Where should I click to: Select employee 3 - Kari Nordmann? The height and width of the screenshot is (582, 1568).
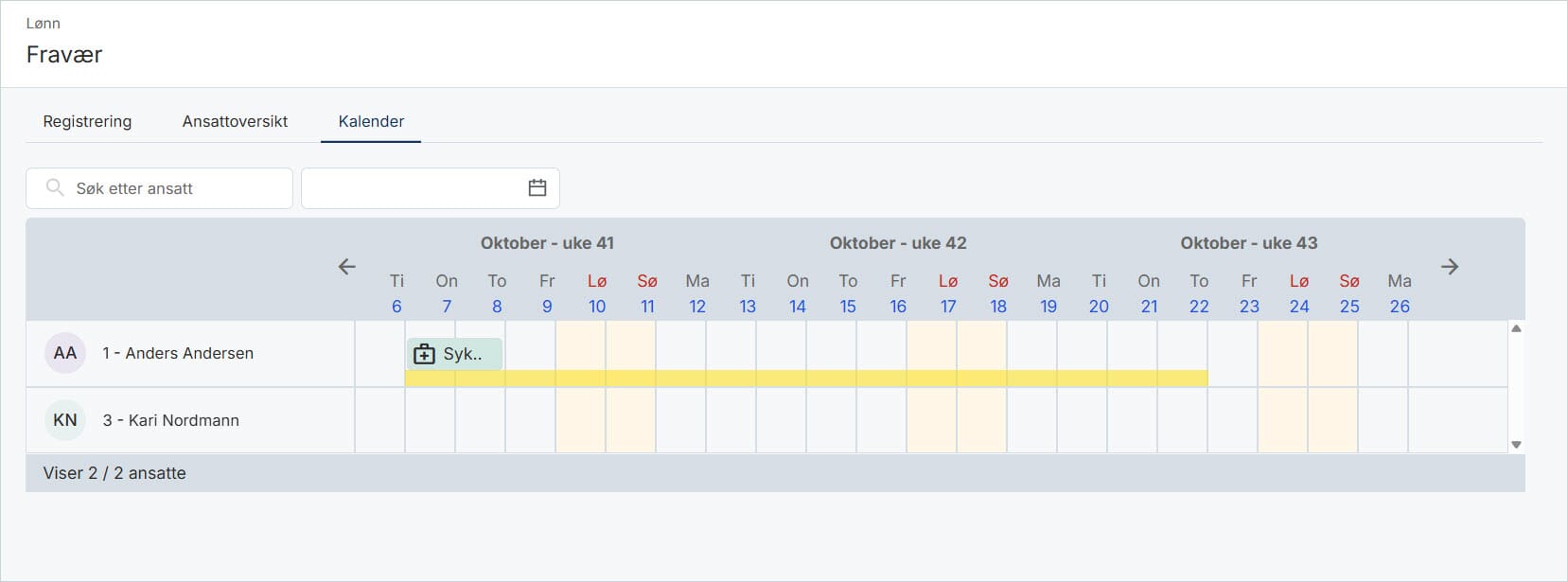(x=170, y=420)
